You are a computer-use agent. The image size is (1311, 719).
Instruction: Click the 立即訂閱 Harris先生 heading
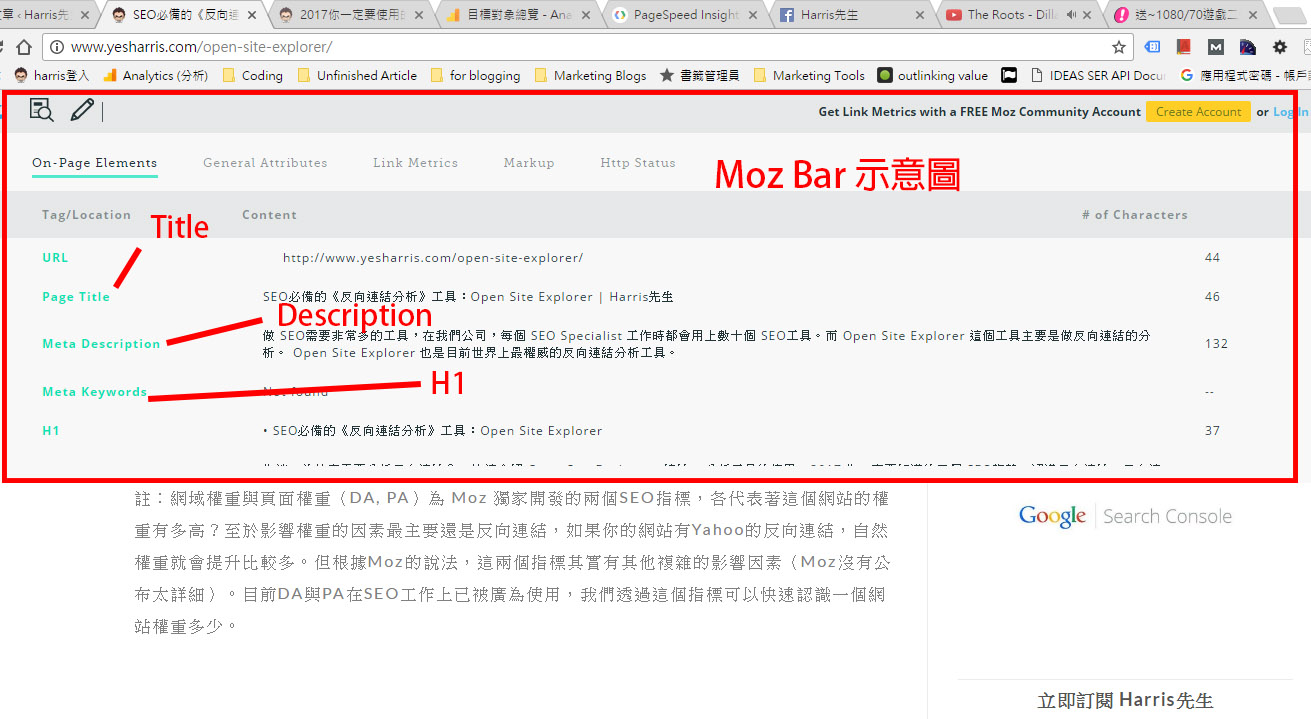(x=1125, y=700)
